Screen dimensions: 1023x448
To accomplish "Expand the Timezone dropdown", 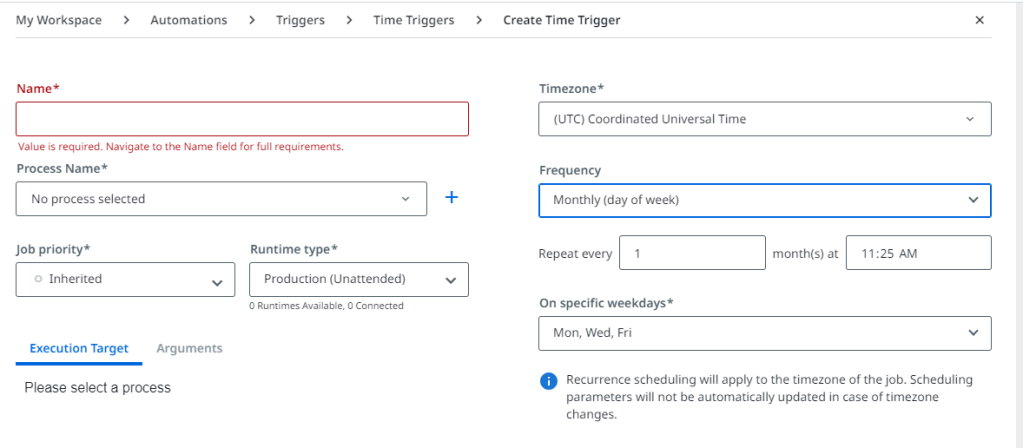I will pyautogui.click(x=765, y=119).
